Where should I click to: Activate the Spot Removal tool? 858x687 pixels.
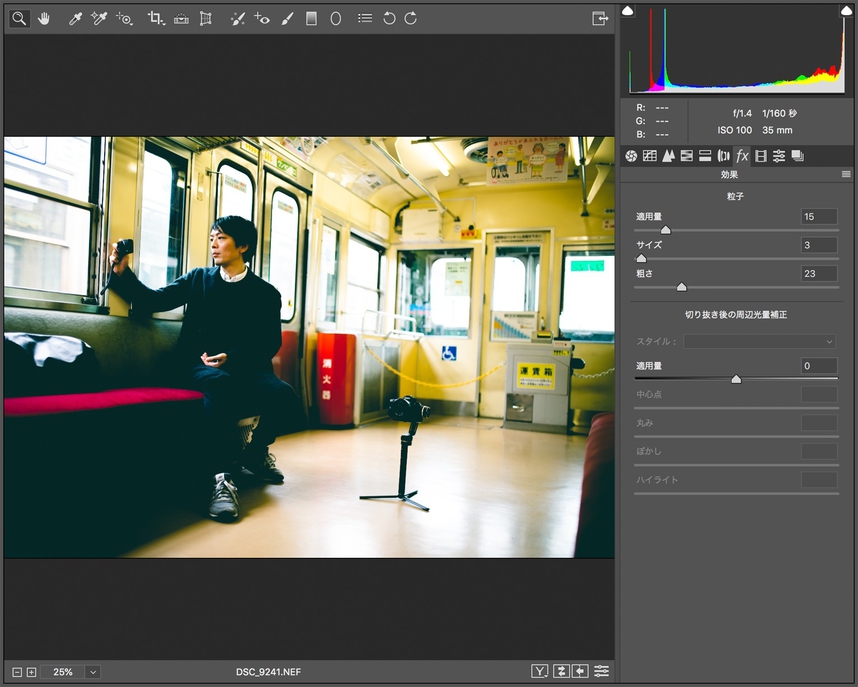pyautogui.click(x=237, y=18)
